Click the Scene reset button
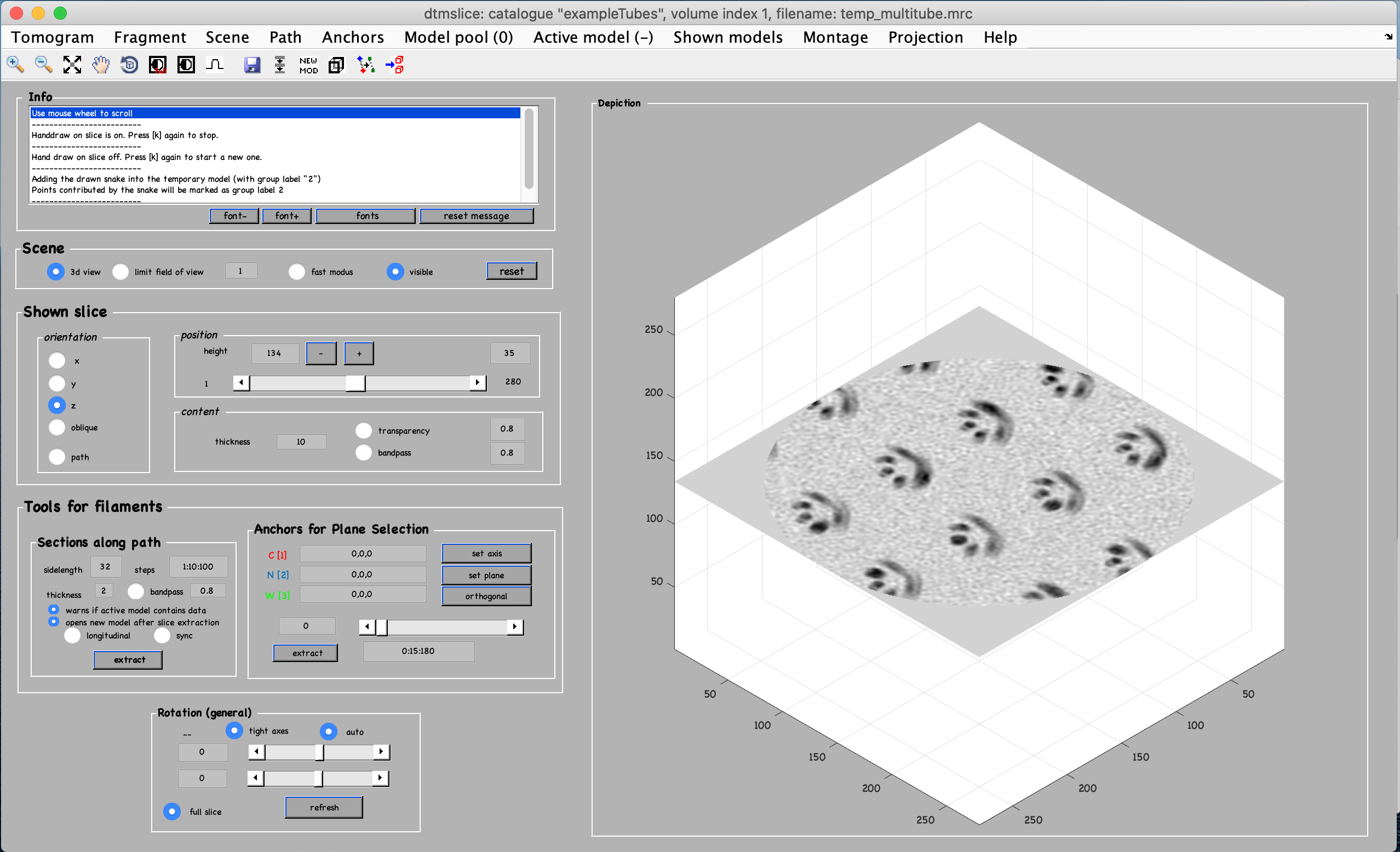This screenshot has width=1400, height=852. (512, 271)
